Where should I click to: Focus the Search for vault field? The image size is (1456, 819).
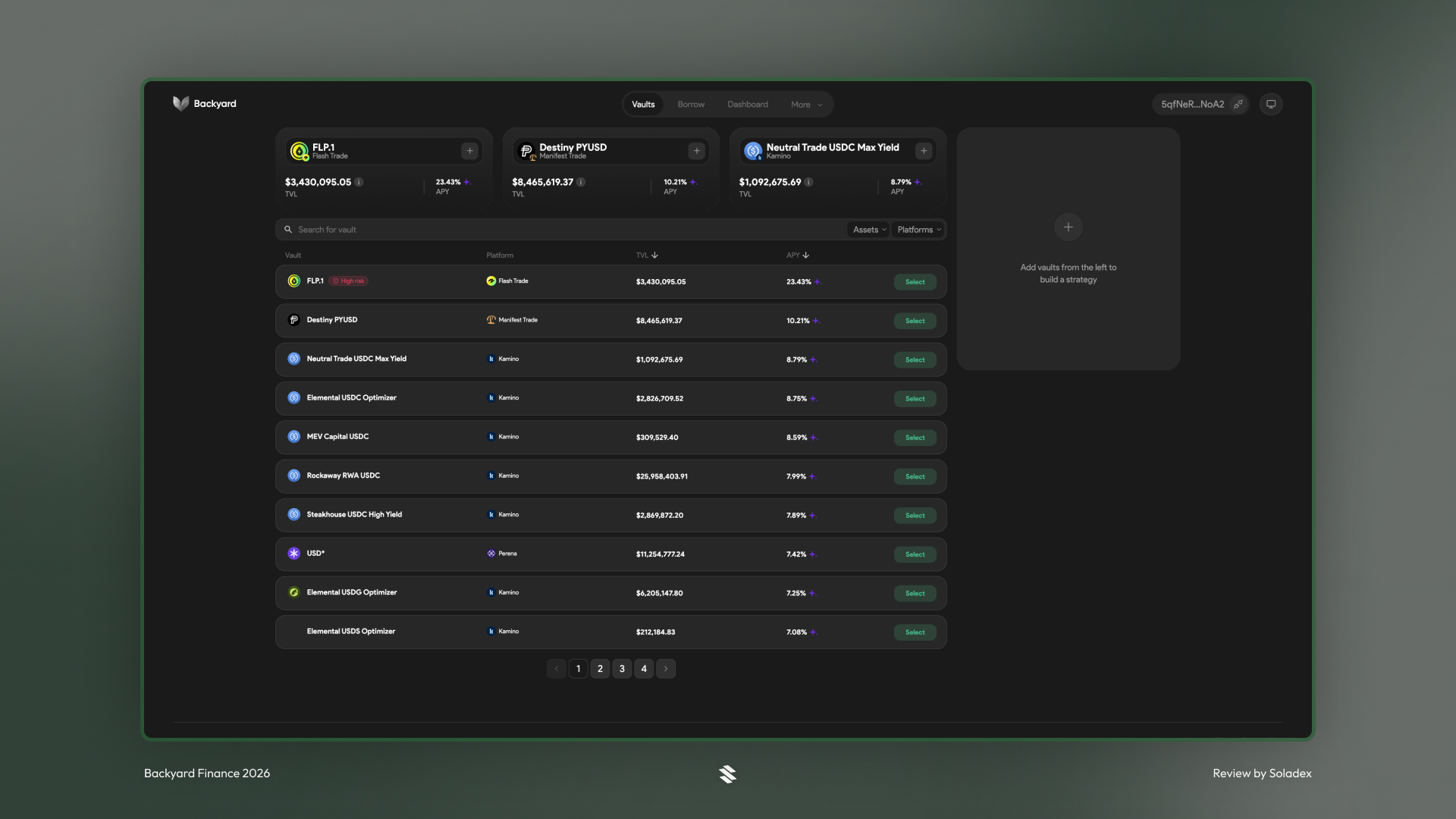[x=561, y=230]
